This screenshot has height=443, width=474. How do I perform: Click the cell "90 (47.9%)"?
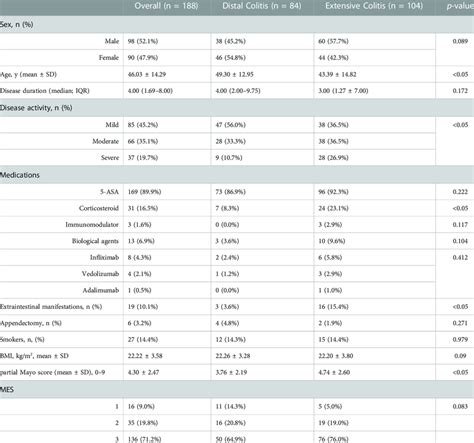[143, 58]
